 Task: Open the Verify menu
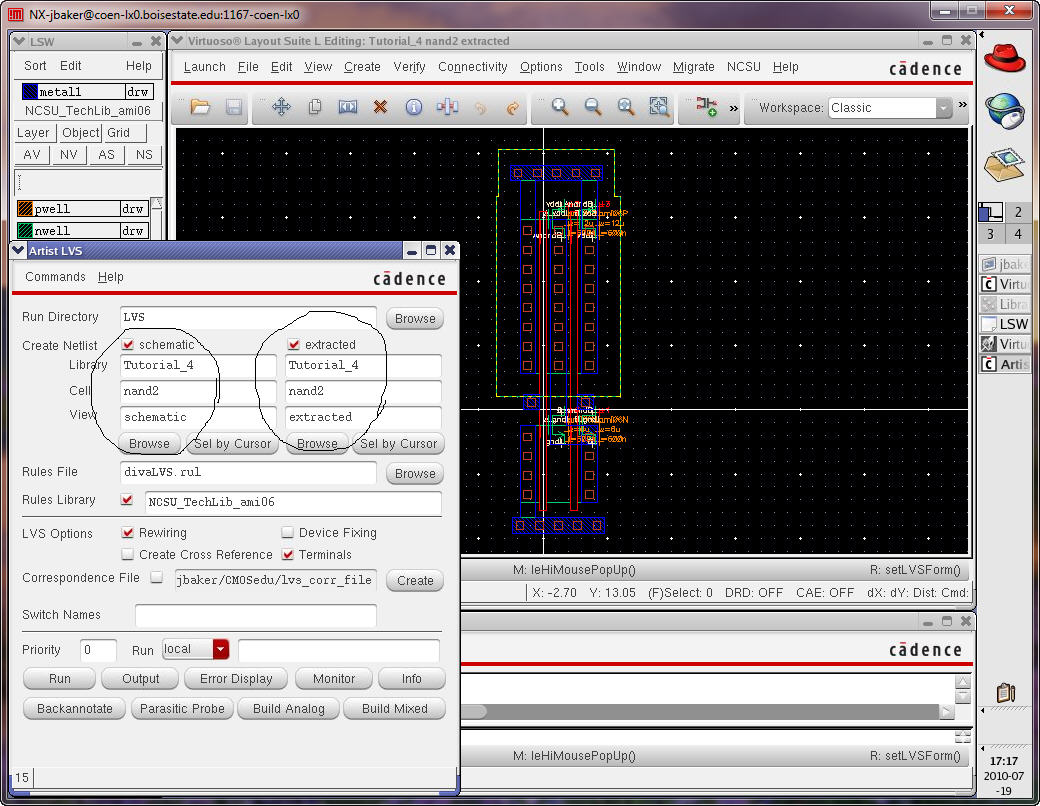409,67
